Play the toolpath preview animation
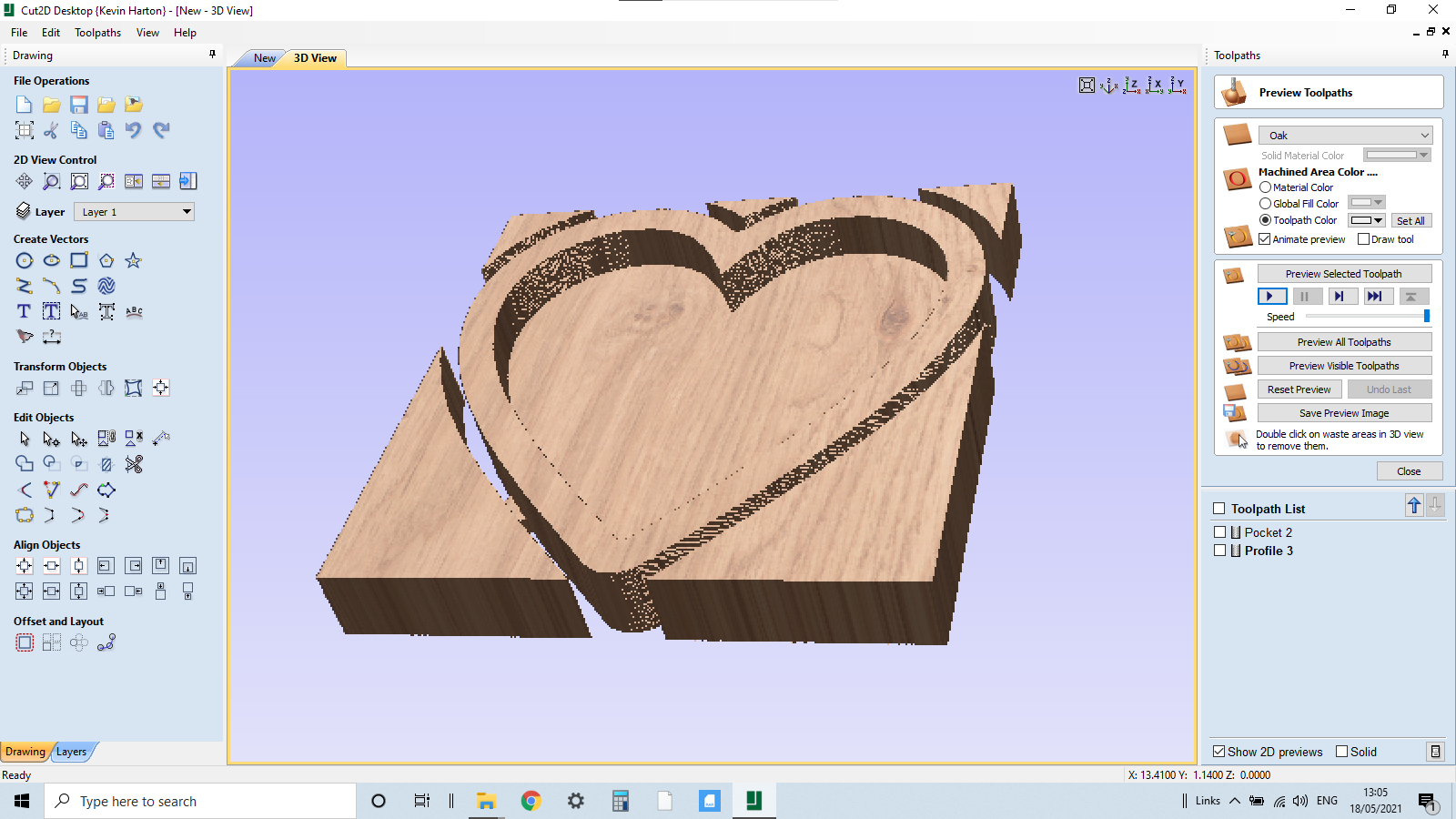The image size is (1456, 819). coord(1271,296)
